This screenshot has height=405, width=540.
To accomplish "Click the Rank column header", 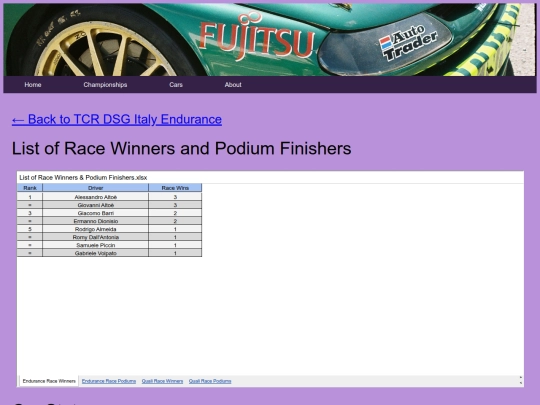I will click(30, 188).
